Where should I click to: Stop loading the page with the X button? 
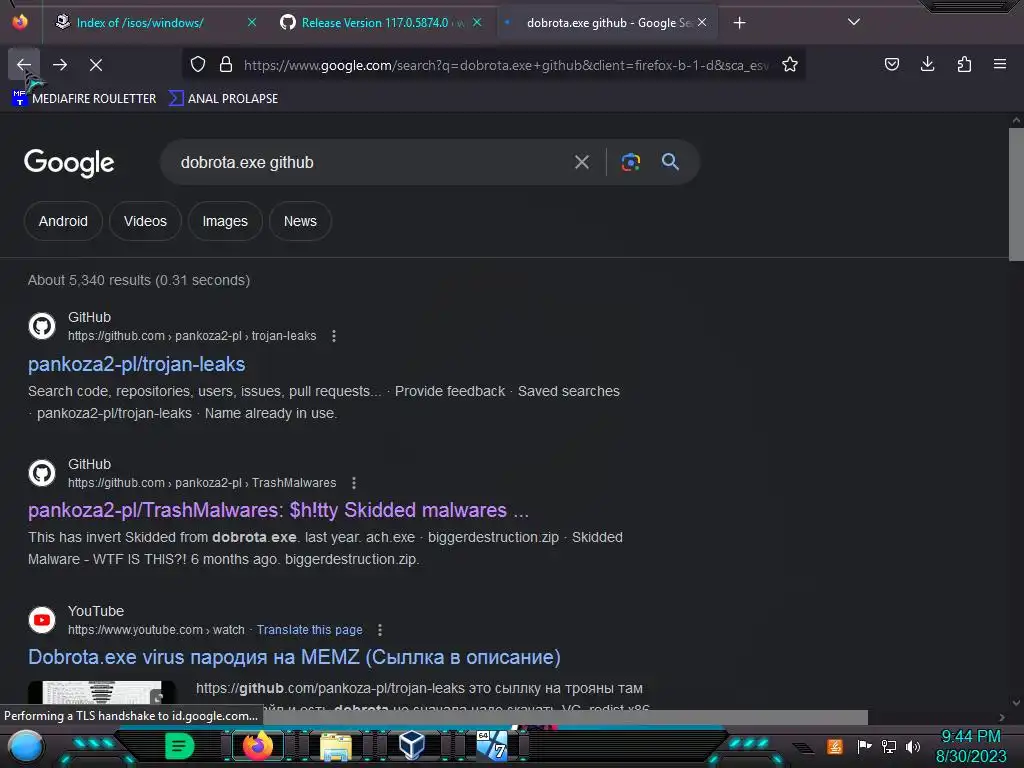95,64
